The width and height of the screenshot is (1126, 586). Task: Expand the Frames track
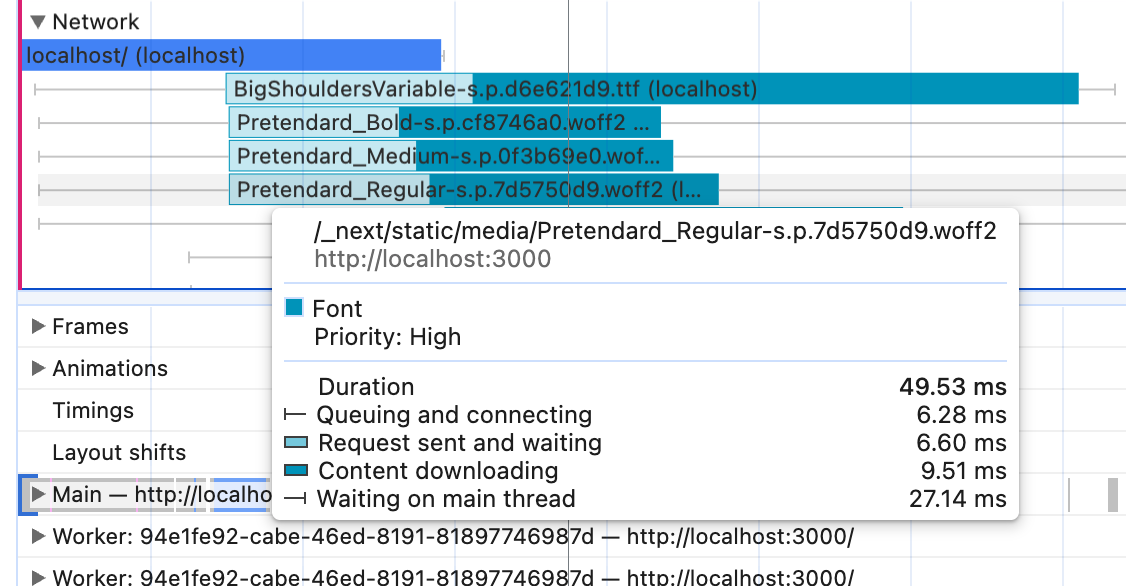click(39, 326)
